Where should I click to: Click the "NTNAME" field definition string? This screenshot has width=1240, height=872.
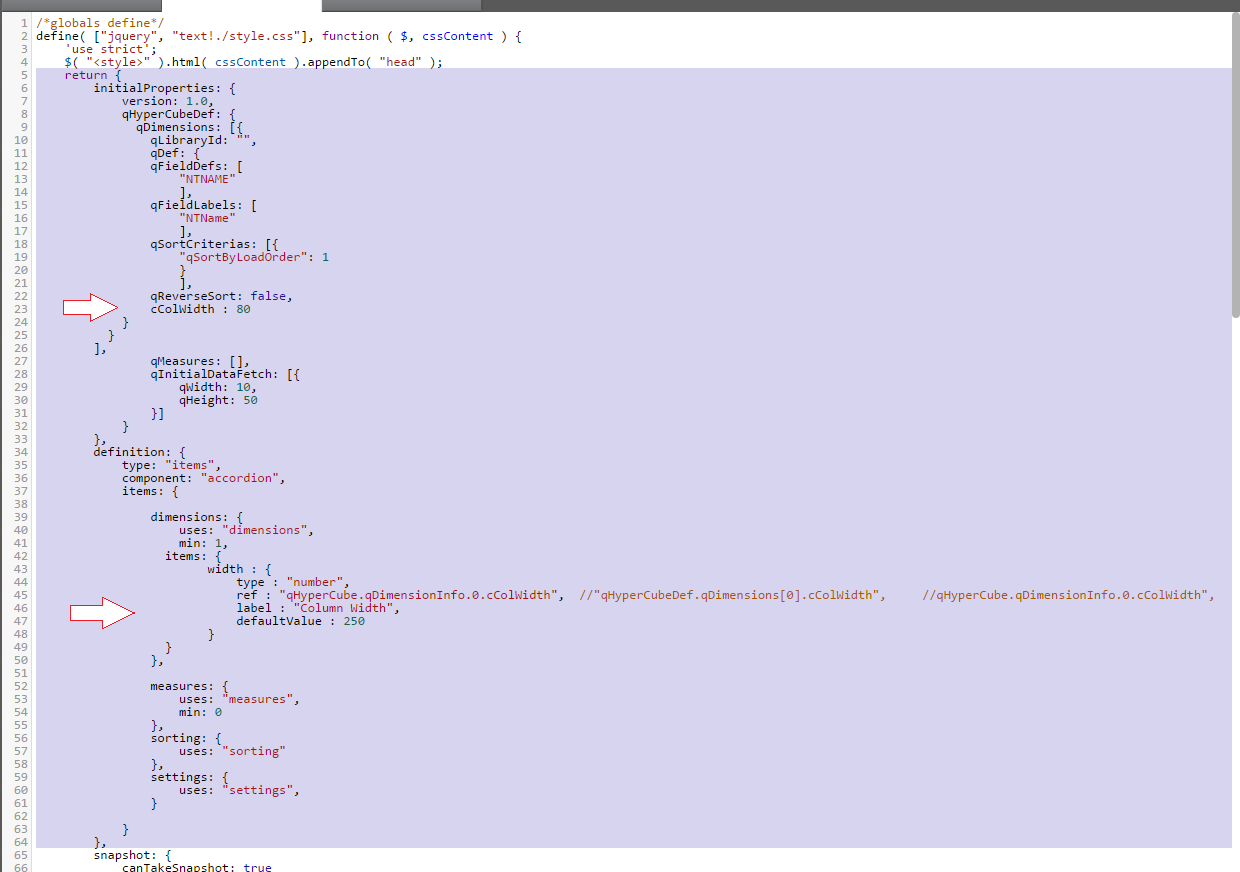pyautogui.click(x=207, y=179)
